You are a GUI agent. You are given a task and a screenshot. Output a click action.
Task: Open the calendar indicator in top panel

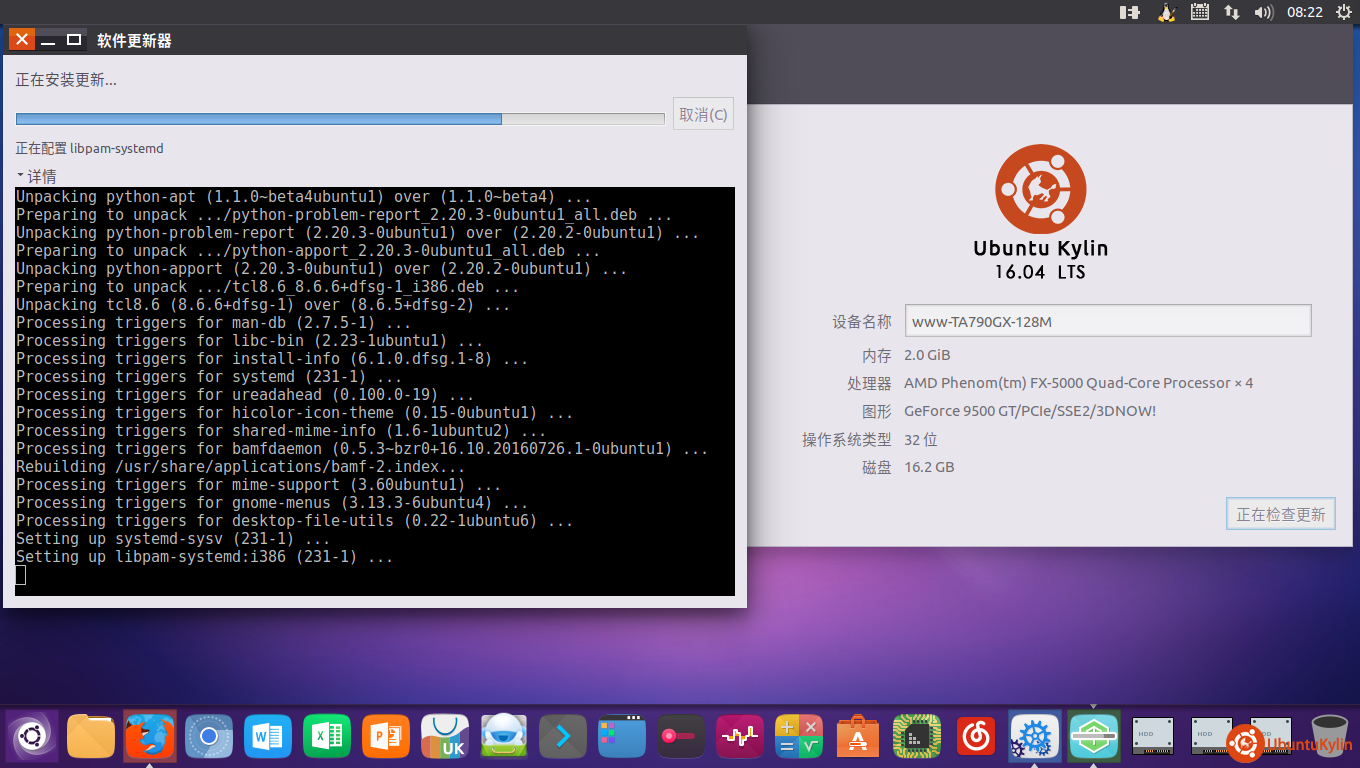click(1200, 12)
